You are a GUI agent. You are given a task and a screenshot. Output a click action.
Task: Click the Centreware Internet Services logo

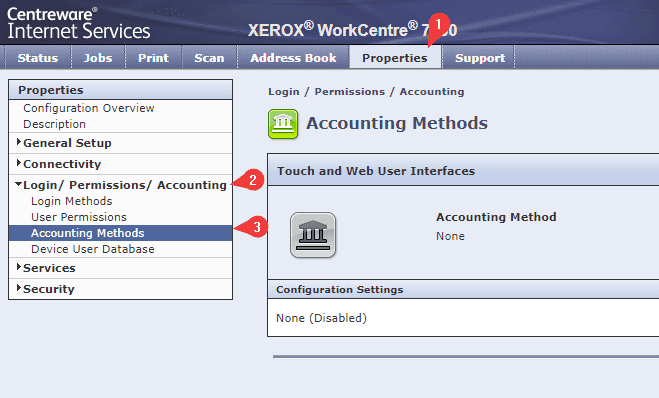pos(79,24)
